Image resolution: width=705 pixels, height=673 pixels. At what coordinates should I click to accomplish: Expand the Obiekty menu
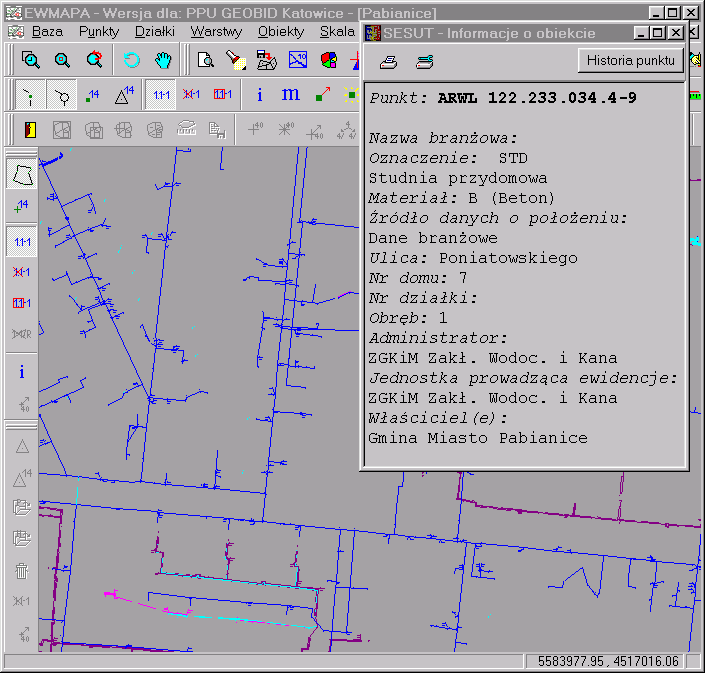pyautogui.click(x=280, y=31)
